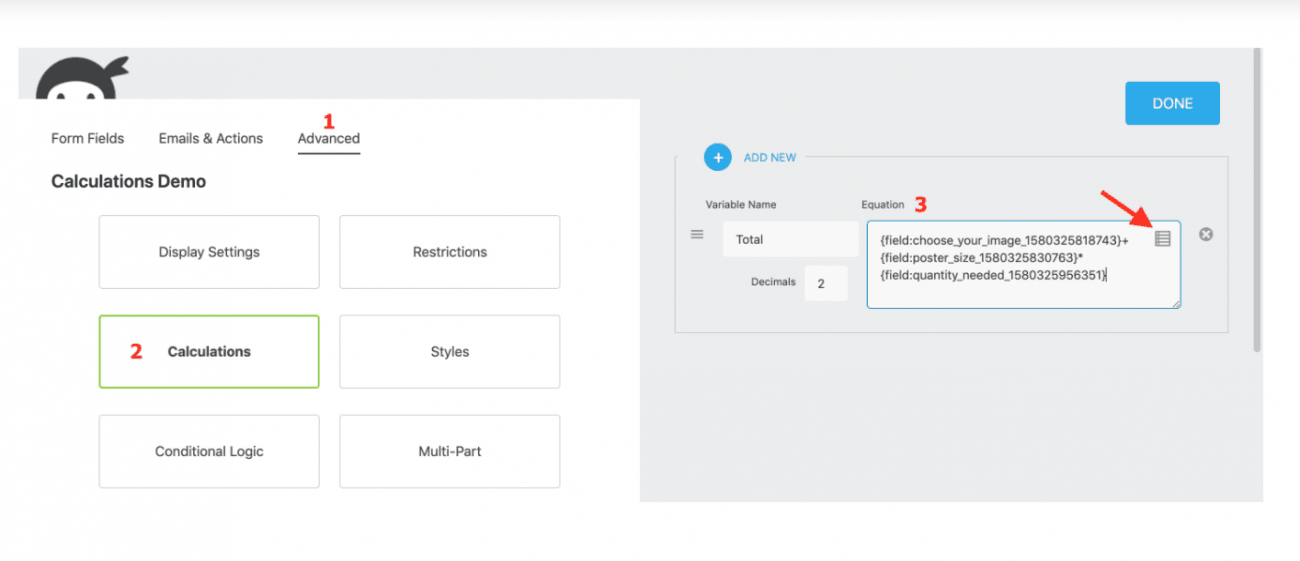Click the blue DONE button
Image resolution: width=1300 pixels, height=561 pixels.
coord(1172,103)
